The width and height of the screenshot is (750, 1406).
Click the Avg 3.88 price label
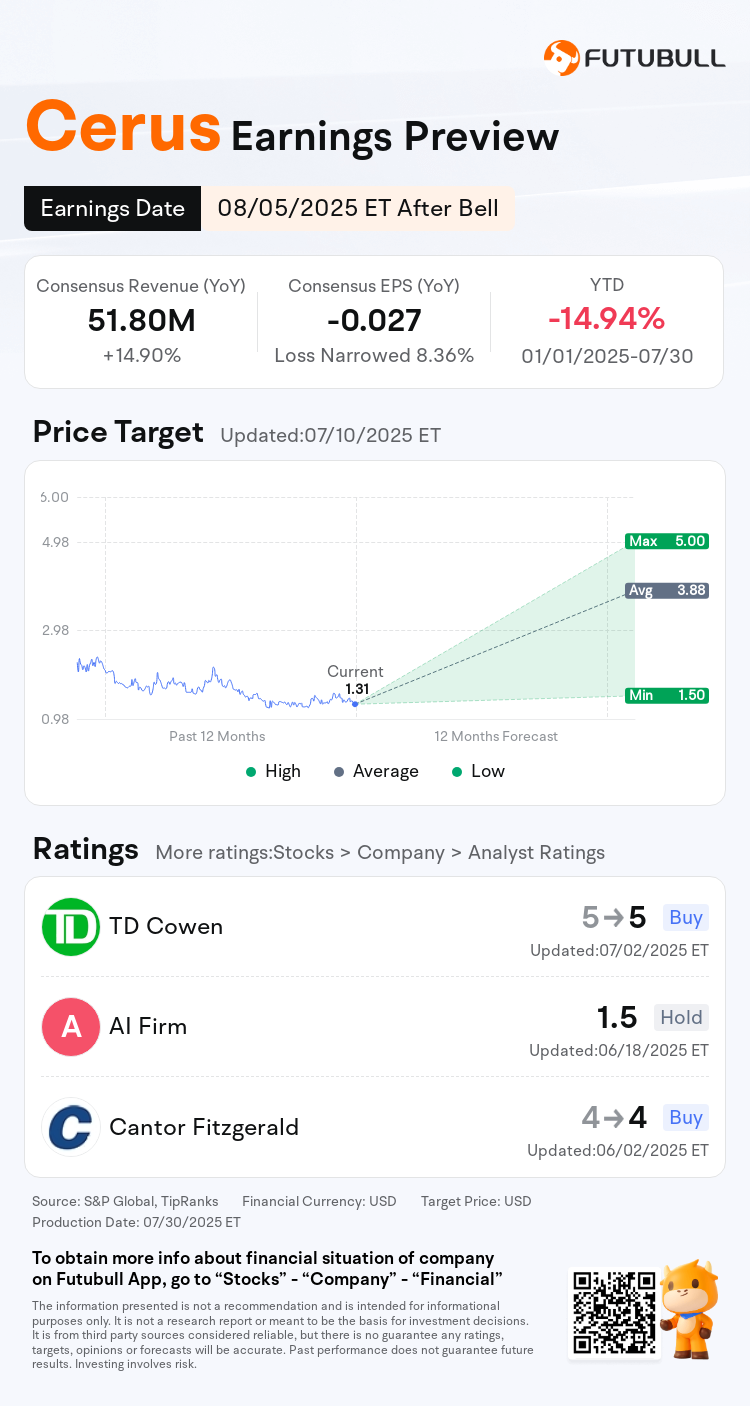[x=667, y=590]
